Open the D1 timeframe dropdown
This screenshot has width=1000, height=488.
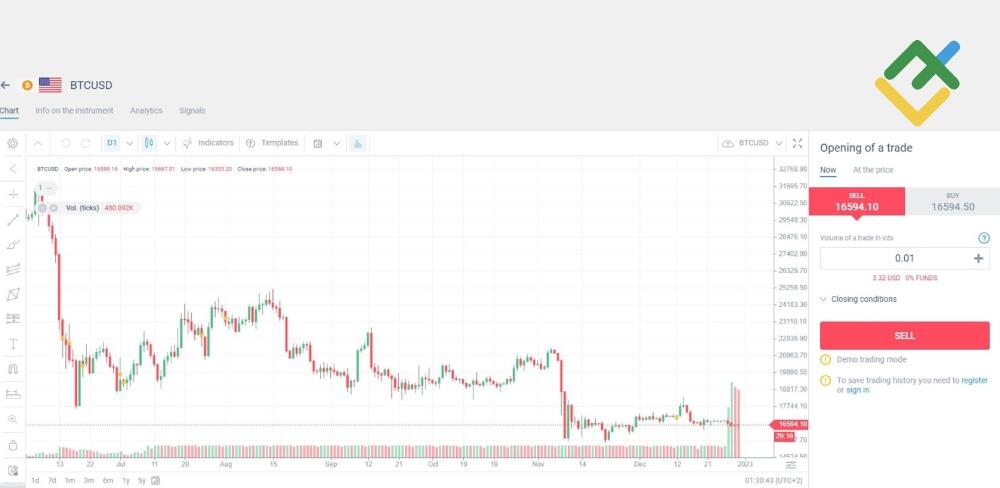click(x=119, y=143)
